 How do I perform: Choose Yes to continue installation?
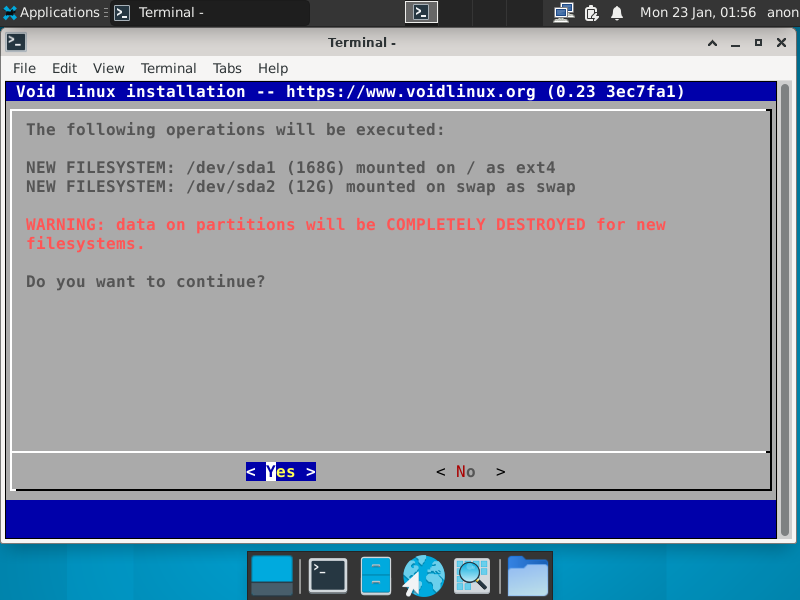click(281, 471)
